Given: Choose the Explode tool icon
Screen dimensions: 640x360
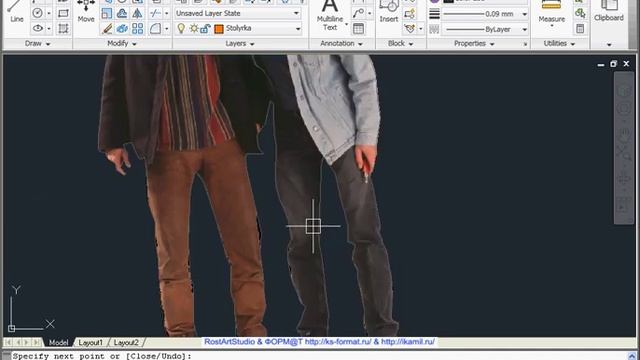Looking at the screenshot, I should (122, 29).
